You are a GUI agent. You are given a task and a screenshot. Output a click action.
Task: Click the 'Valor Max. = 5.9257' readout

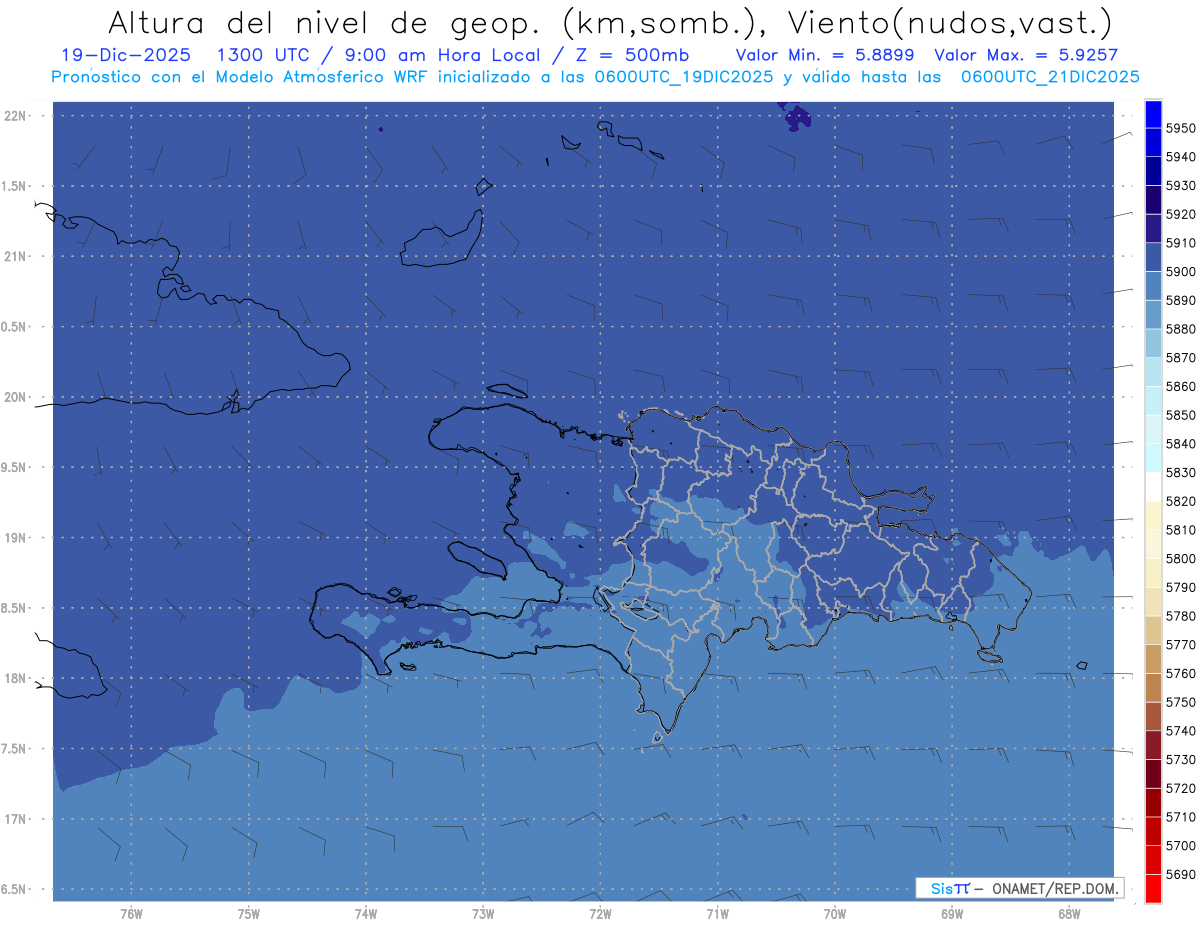[x=1025, y=55]
